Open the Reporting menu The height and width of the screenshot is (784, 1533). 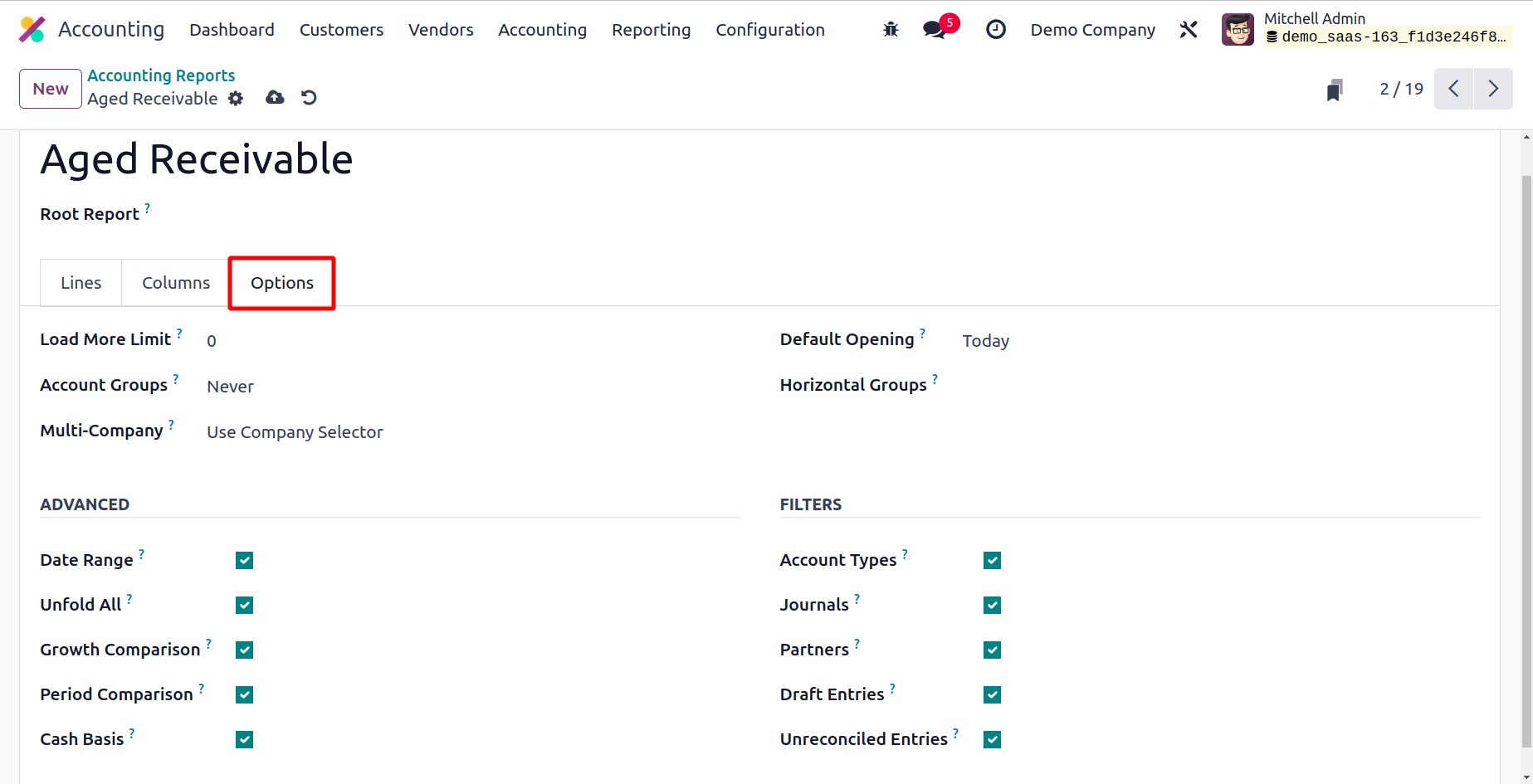click(x=651, y=30)
